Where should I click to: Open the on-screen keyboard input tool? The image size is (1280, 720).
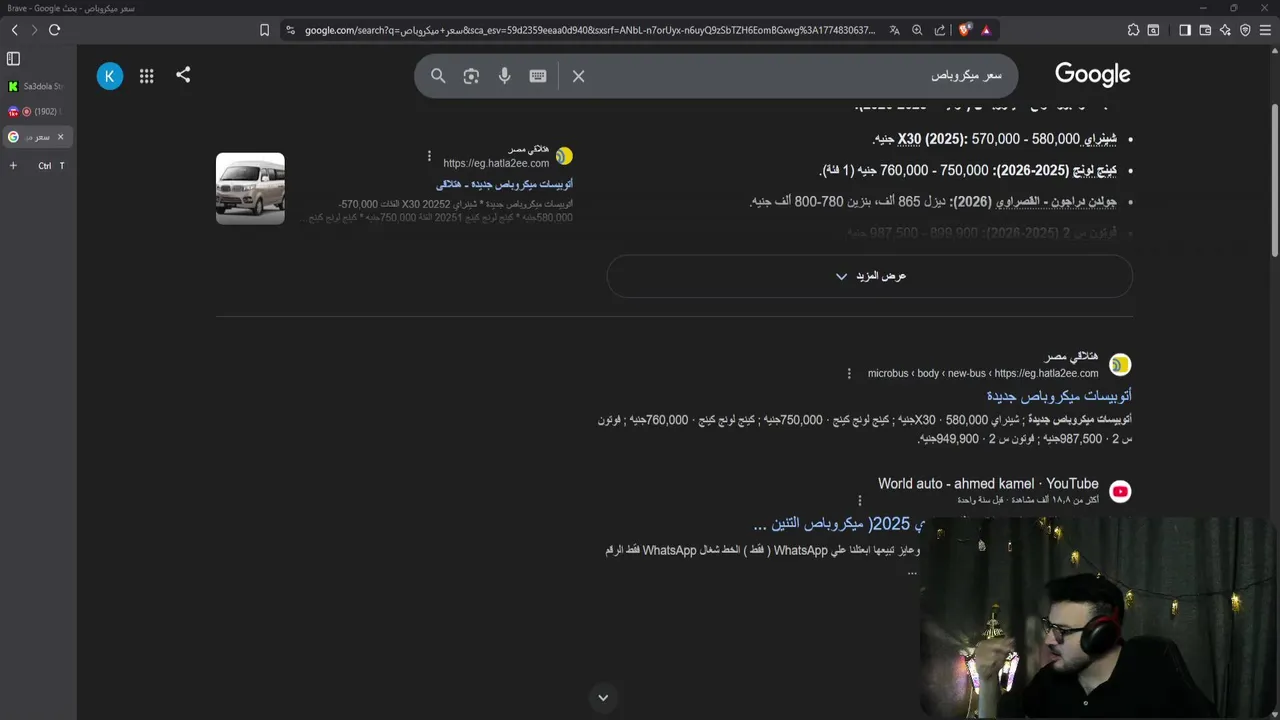(538, 76)
